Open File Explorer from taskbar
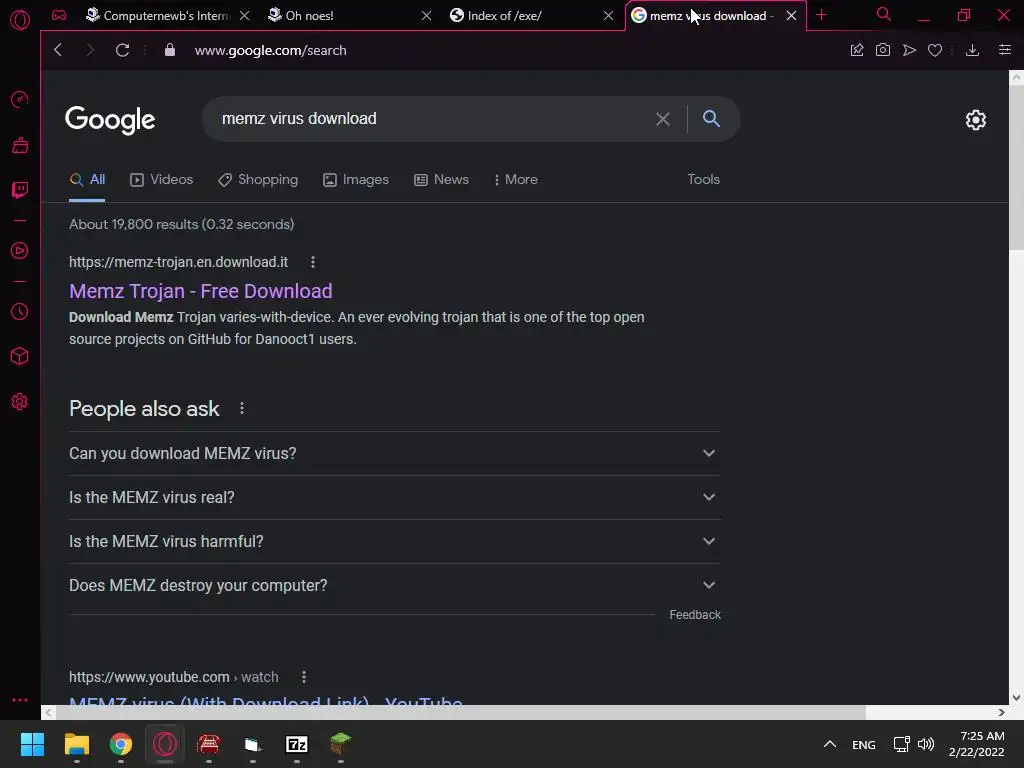 click(76, 744)
